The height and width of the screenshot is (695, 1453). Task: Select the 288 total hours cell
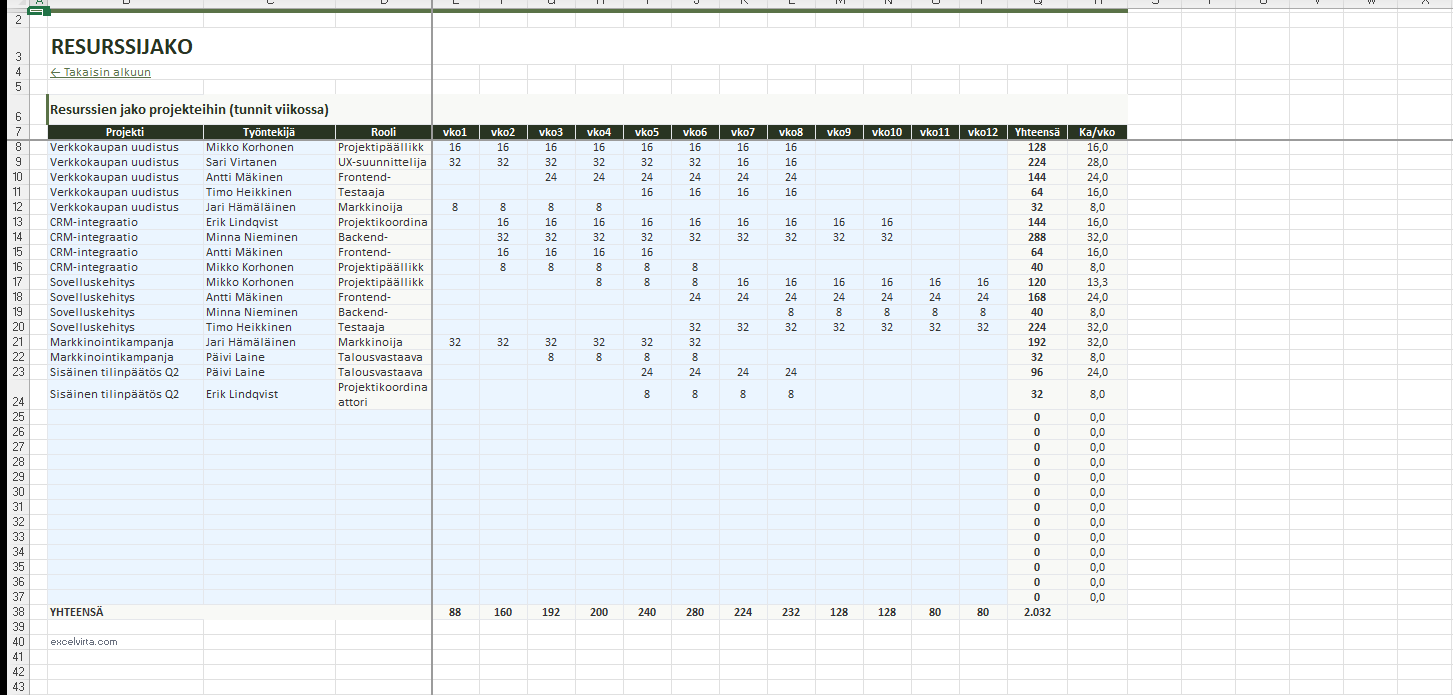click(1037, 237)
